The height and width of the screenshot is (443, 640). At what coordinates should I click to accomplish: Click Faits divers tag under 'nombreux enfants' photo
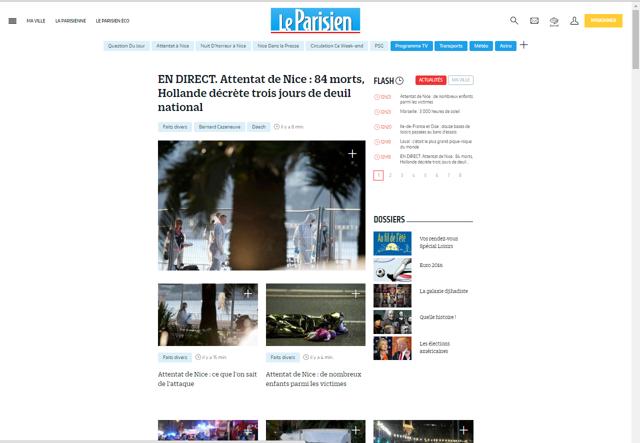click(282, 357)
